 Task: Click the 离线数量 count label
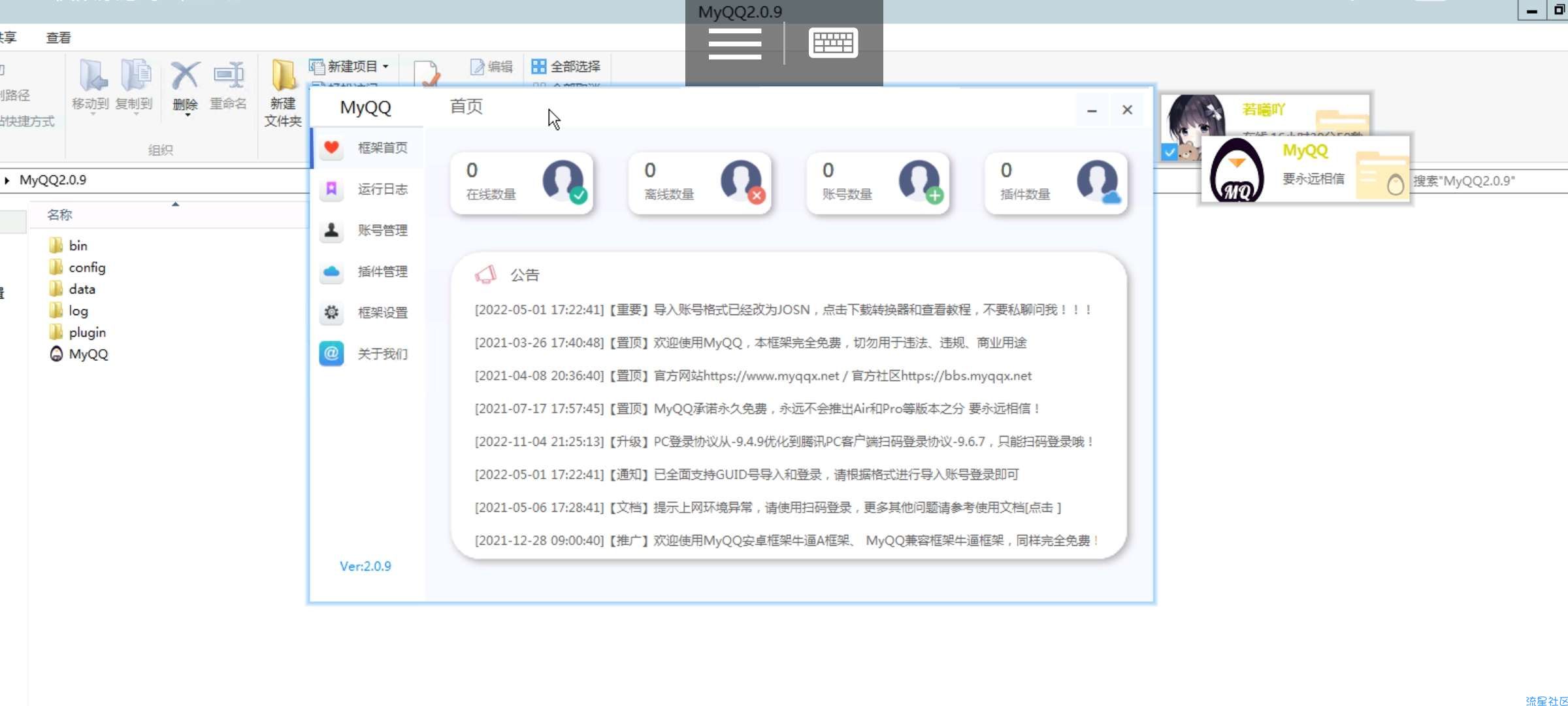669,194
